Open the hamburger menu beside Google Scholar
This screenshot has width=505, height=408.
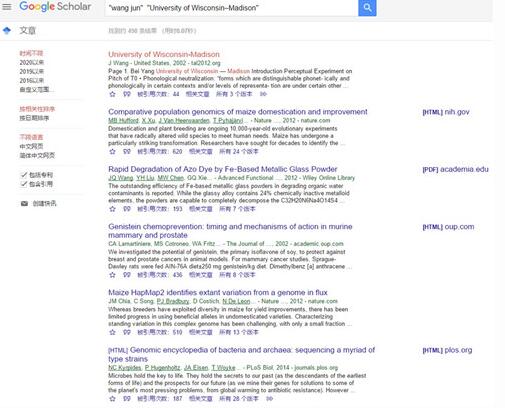(7, 7)
